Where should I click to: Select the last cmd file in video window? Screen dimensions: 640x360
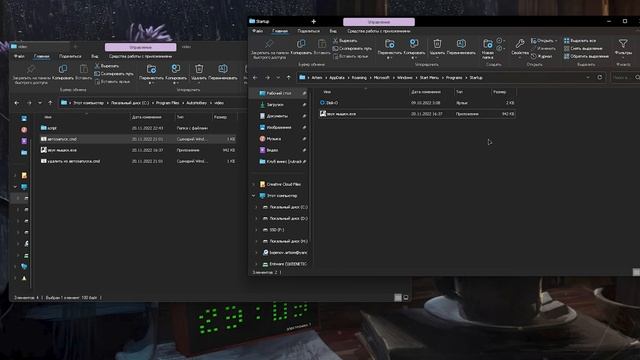coord(138,161)
